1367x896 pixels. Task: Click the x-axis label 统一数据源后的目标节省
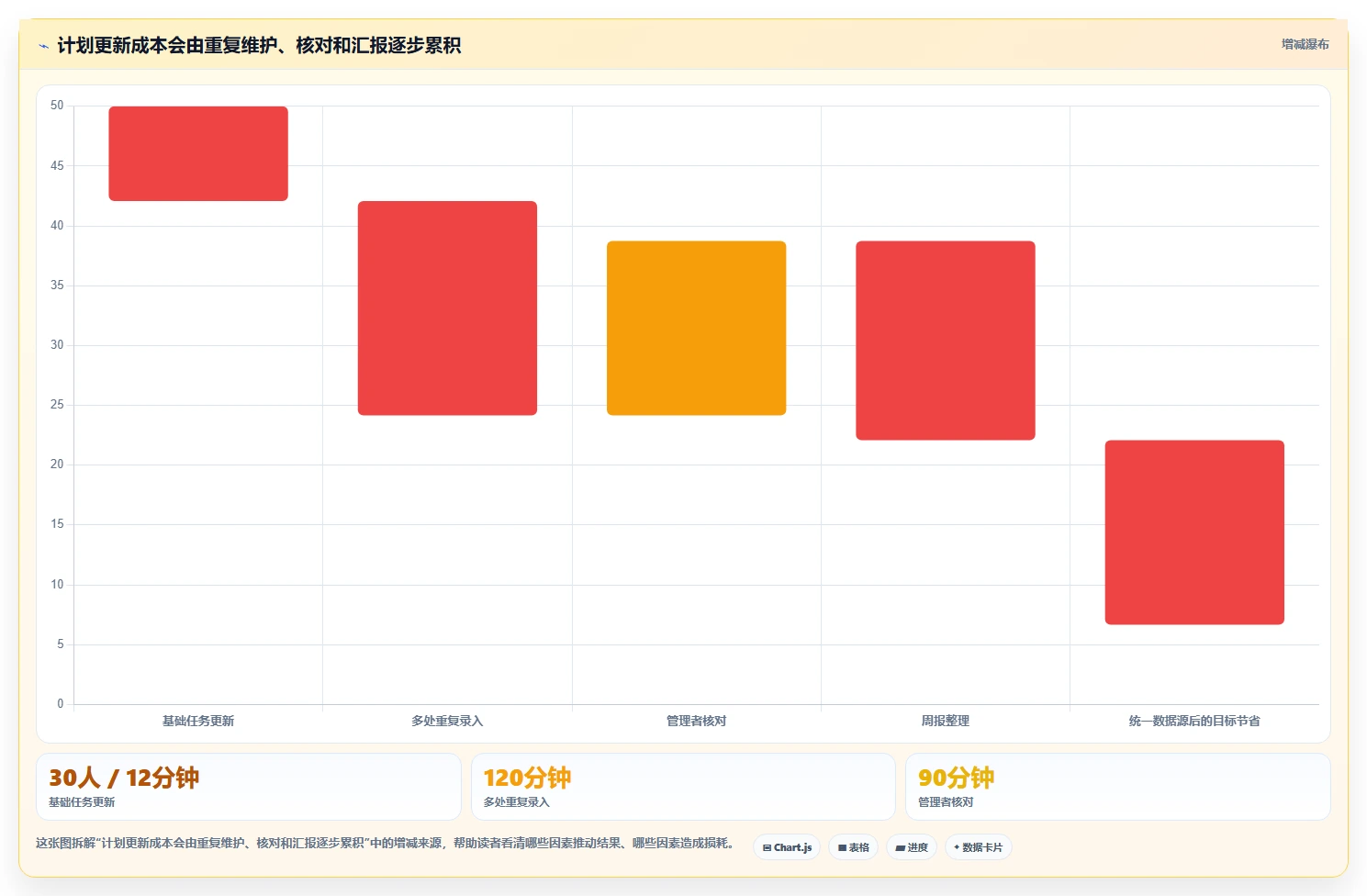(x=1194, y=721)
